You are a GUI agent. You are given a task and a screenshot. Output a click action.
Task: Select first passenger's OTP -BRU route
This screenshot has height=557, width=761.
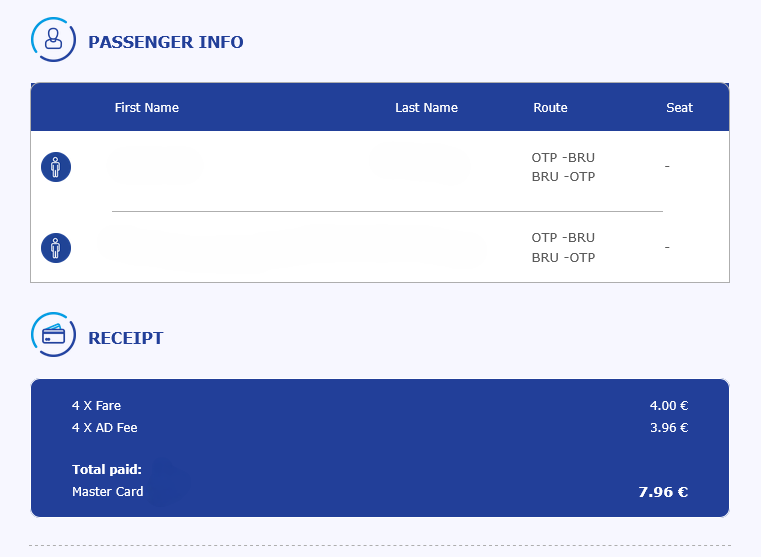563,157
